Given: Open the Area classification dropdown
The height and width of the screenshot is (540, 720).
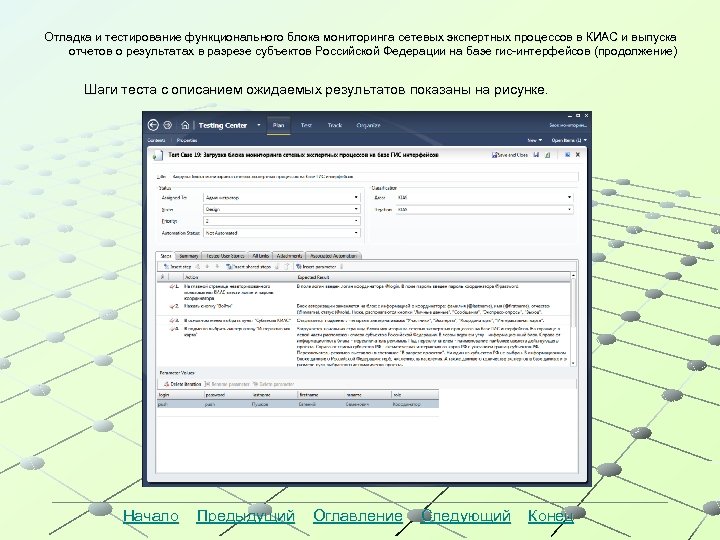Looking at the screenshot, I should (484, 197).
